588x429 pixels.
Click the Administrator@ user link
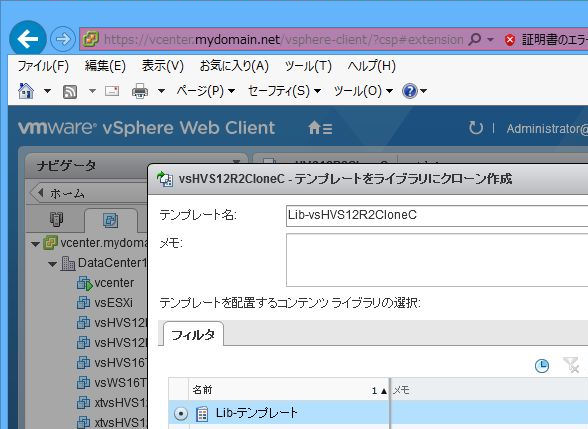click(547, 129)
